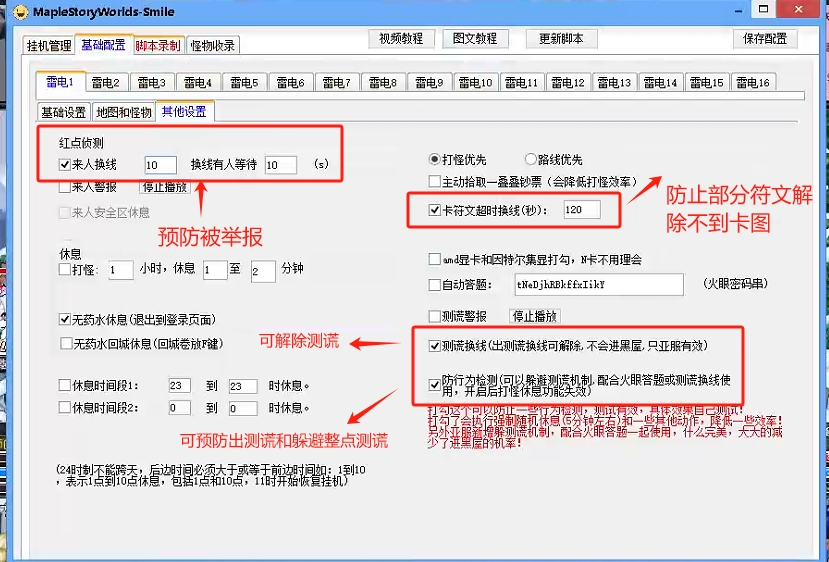This screenshot has width=829, height=562.
Task: Select the 雷电8 tab
Action: (x=383, y=82)
